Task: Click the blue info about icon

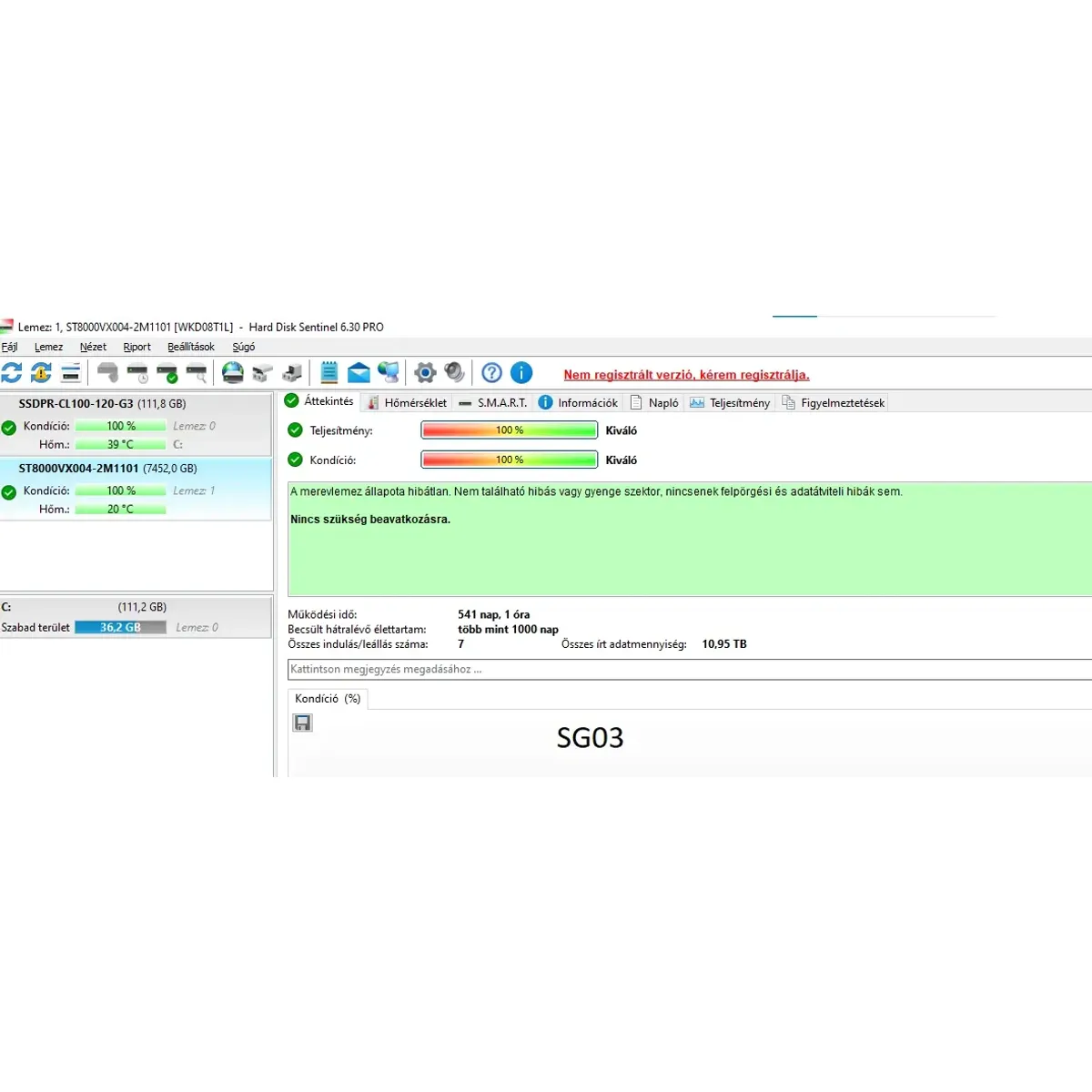Action: click(521, 372)
